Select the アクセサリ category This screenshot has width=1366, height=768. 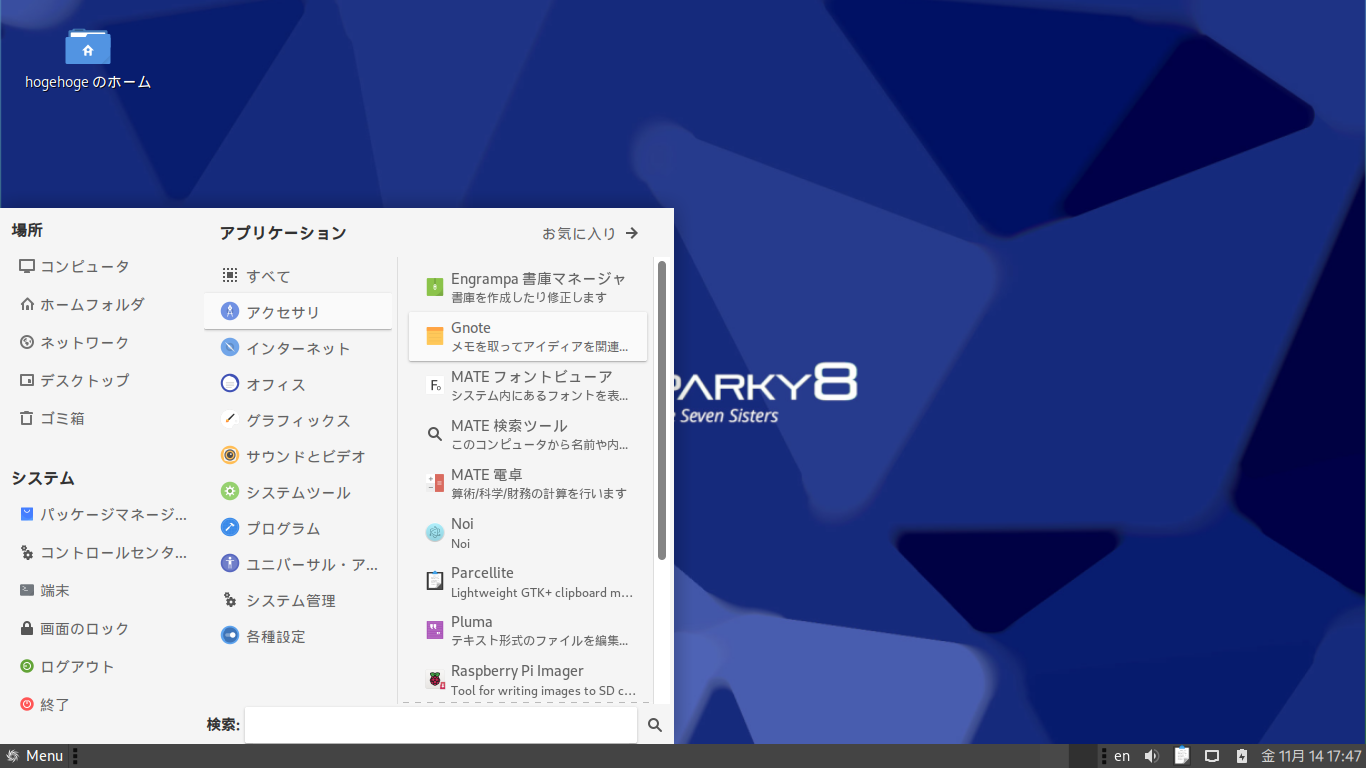point(298,312)
